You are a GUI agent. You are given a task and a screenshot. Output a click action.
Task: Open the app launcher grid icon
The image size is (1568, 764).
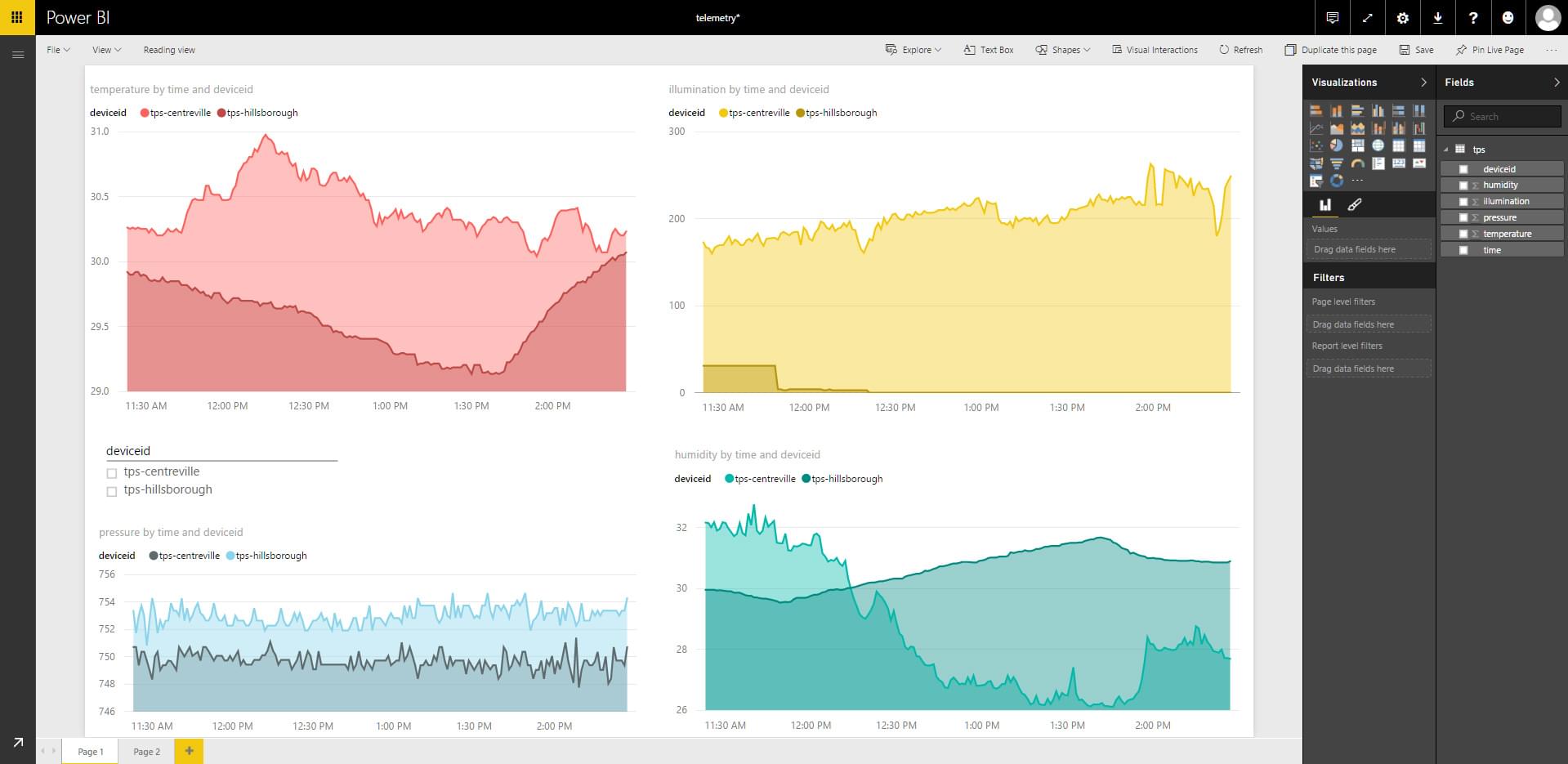click(17, 17)
